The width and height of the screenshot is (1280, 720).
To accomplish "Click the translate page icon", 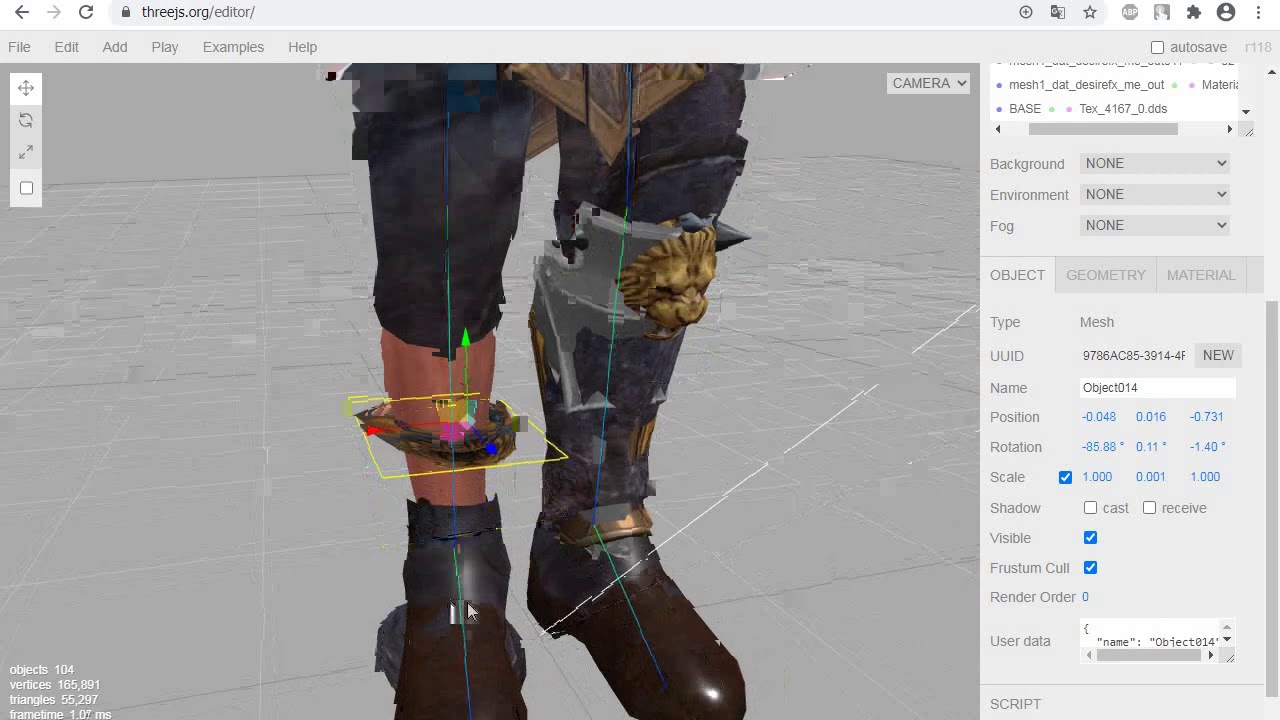I will (1058, 12).
